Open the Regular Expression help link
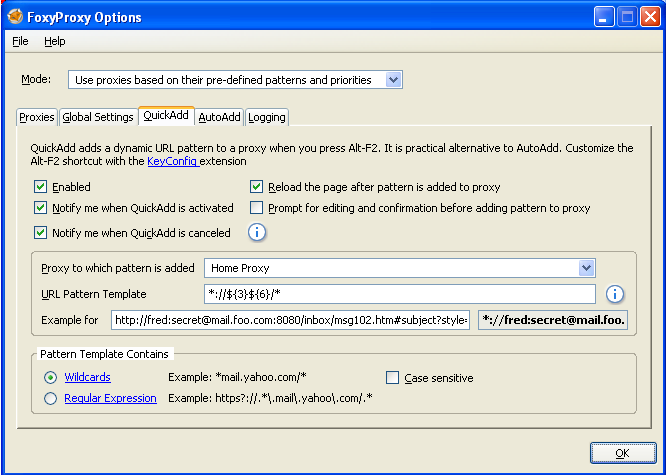 [x=110, y=399]
